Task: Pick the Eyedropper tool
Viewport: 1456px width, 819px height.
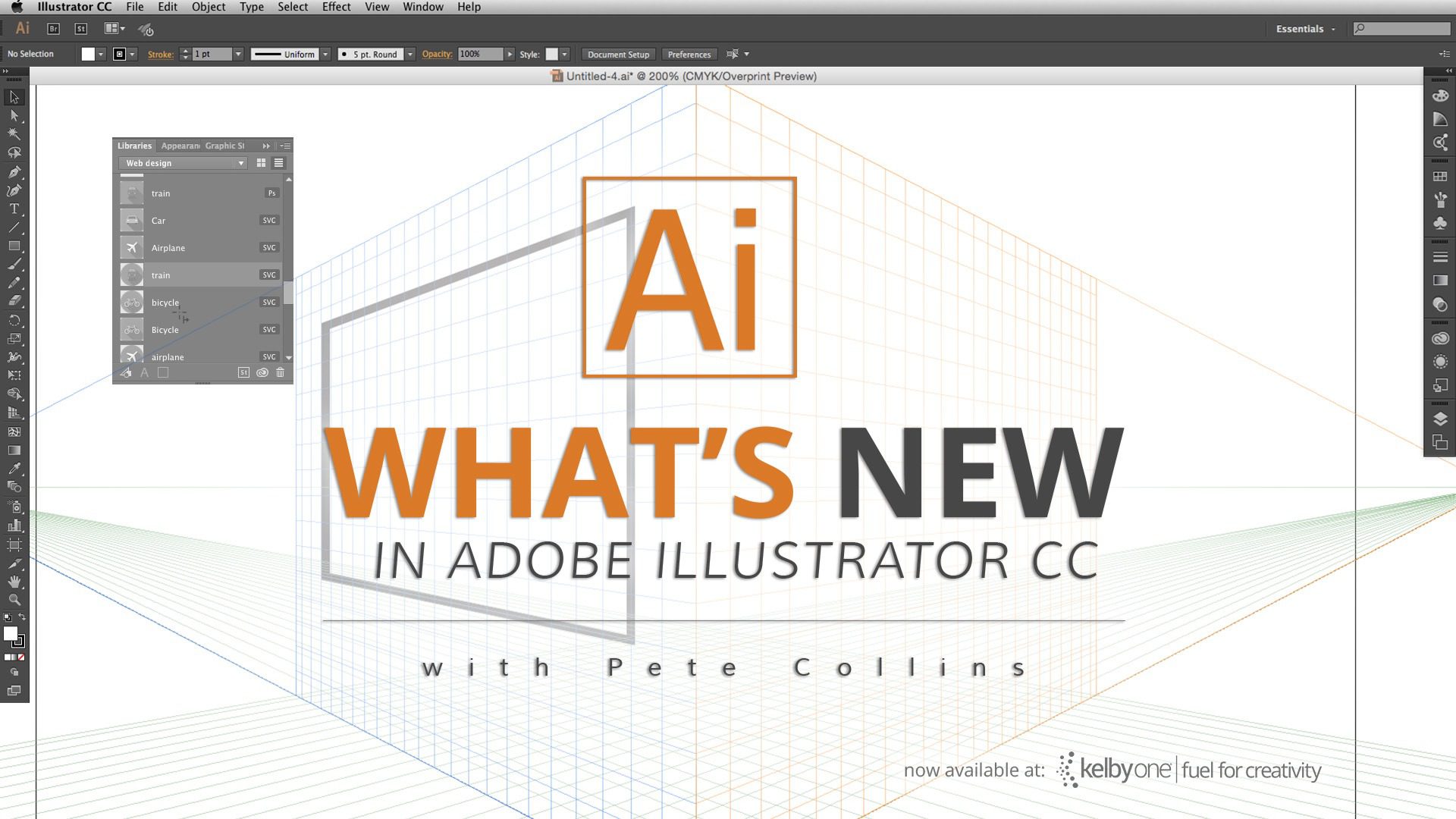Action: pyautogui.click(x=14, y=469)
